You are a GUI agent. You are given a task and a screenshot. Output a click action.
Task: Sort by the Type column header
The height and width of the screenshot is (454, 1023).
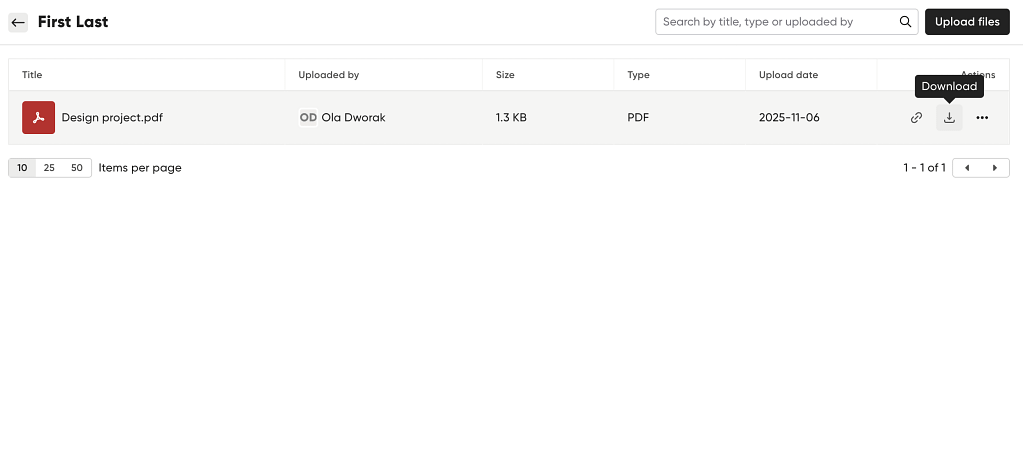638,75
